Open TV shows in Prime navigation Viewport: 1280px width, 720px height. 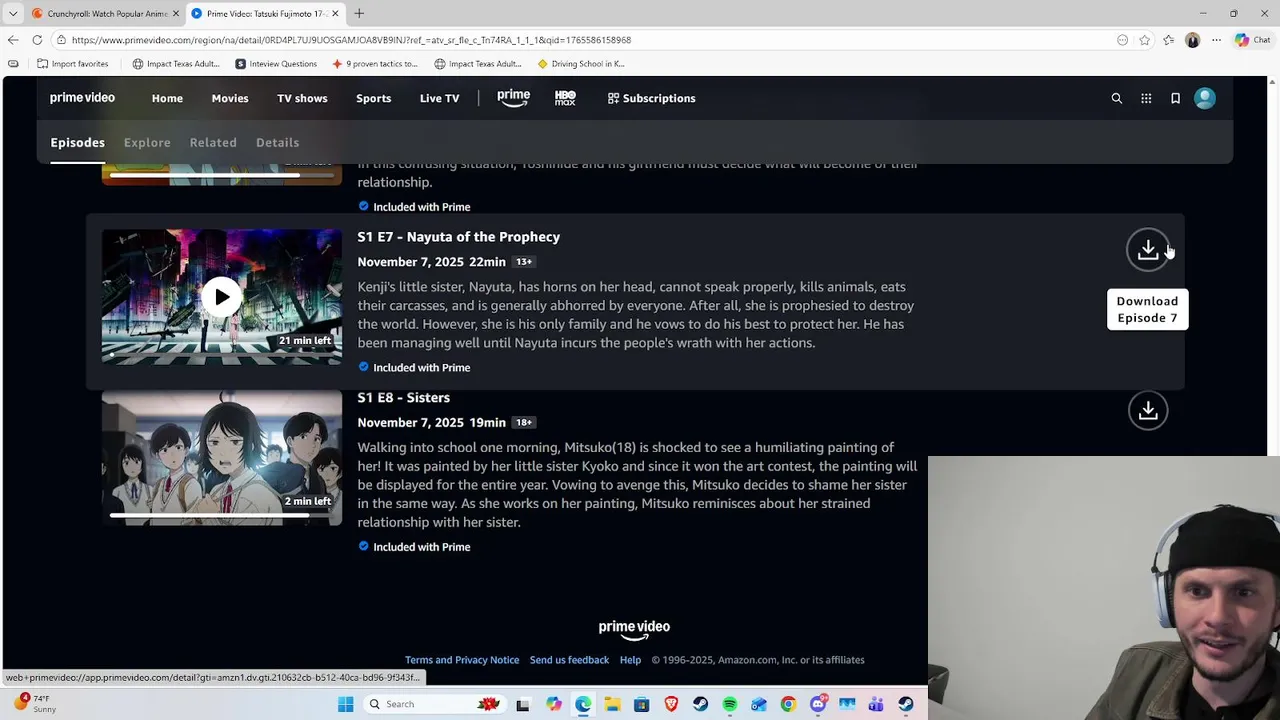302,98
